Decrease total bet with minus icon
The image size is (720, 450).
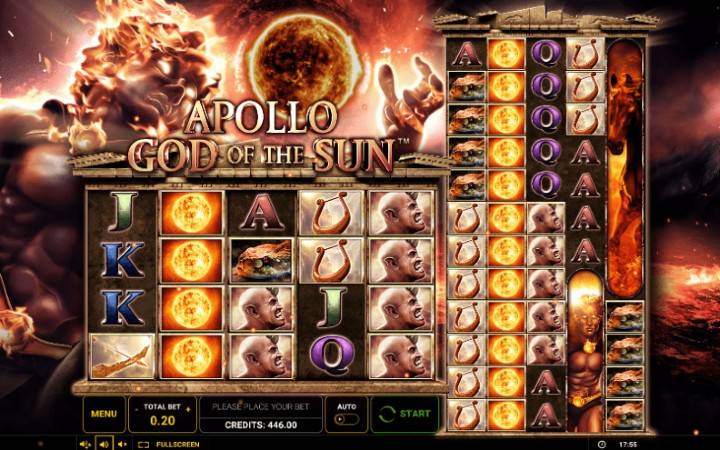pyautogui.click(x=137, y=408)
